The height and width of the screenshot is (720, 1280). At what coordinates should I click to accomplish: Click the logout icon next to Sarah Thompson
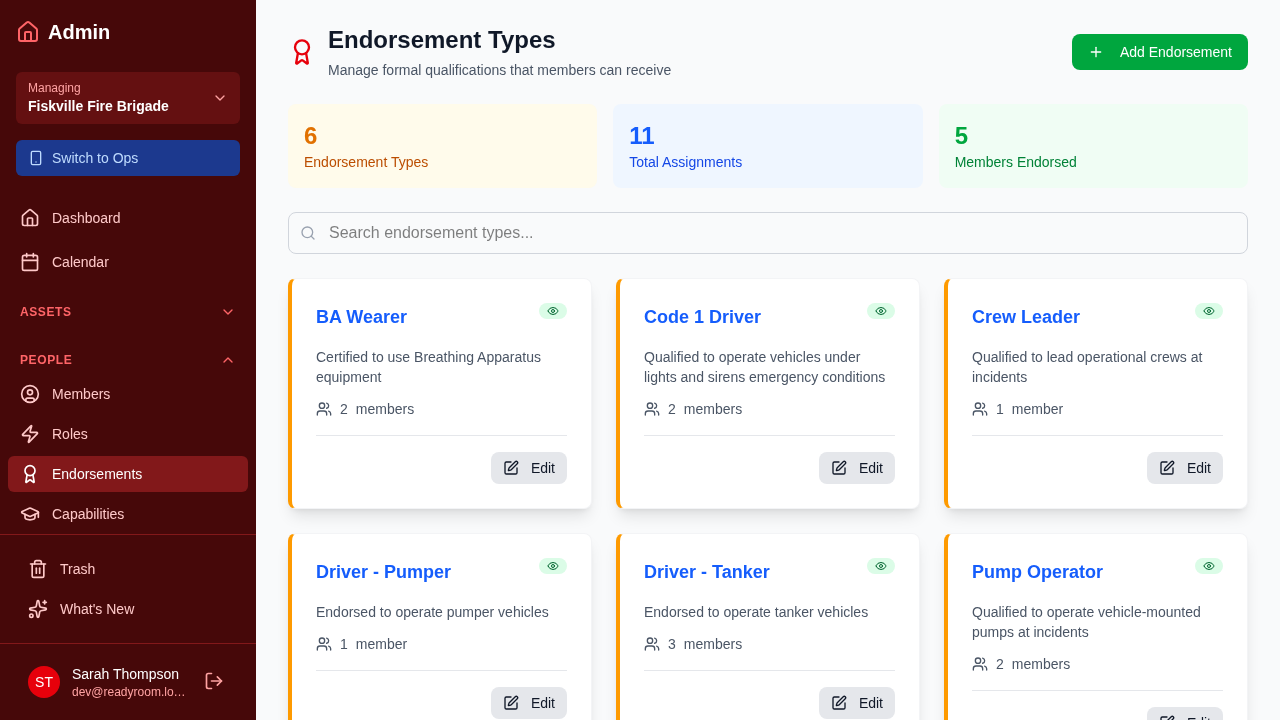coord(214,681)
